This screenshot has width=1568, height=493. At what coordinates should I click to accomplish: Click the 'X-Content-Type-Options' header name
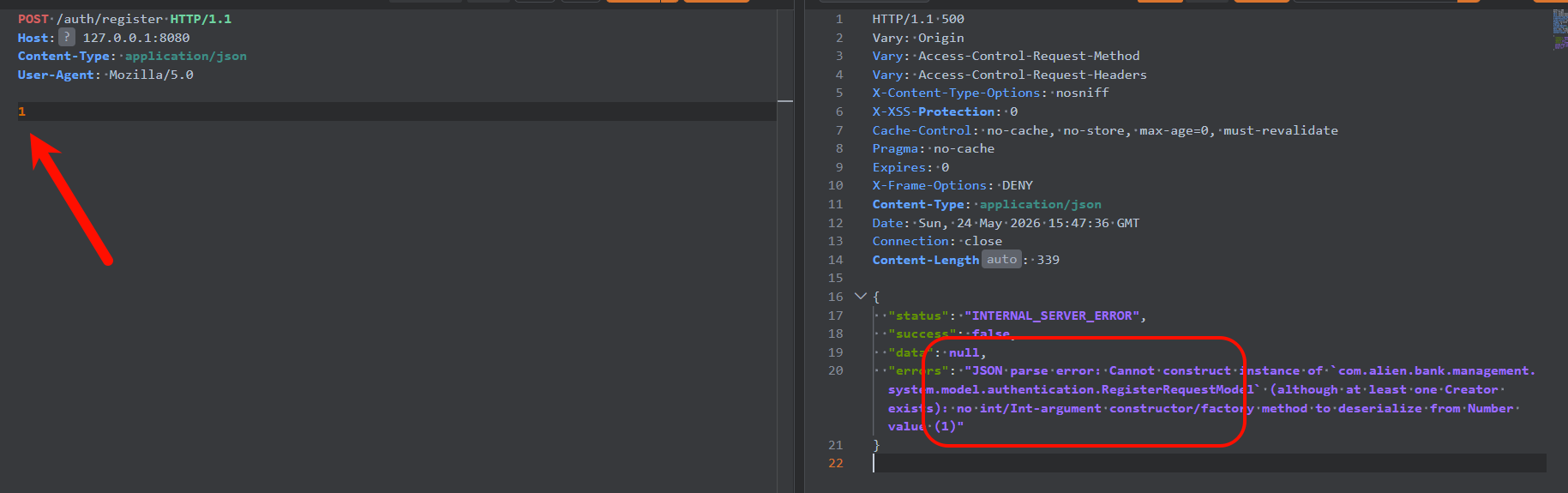click(x=956, y=93)
